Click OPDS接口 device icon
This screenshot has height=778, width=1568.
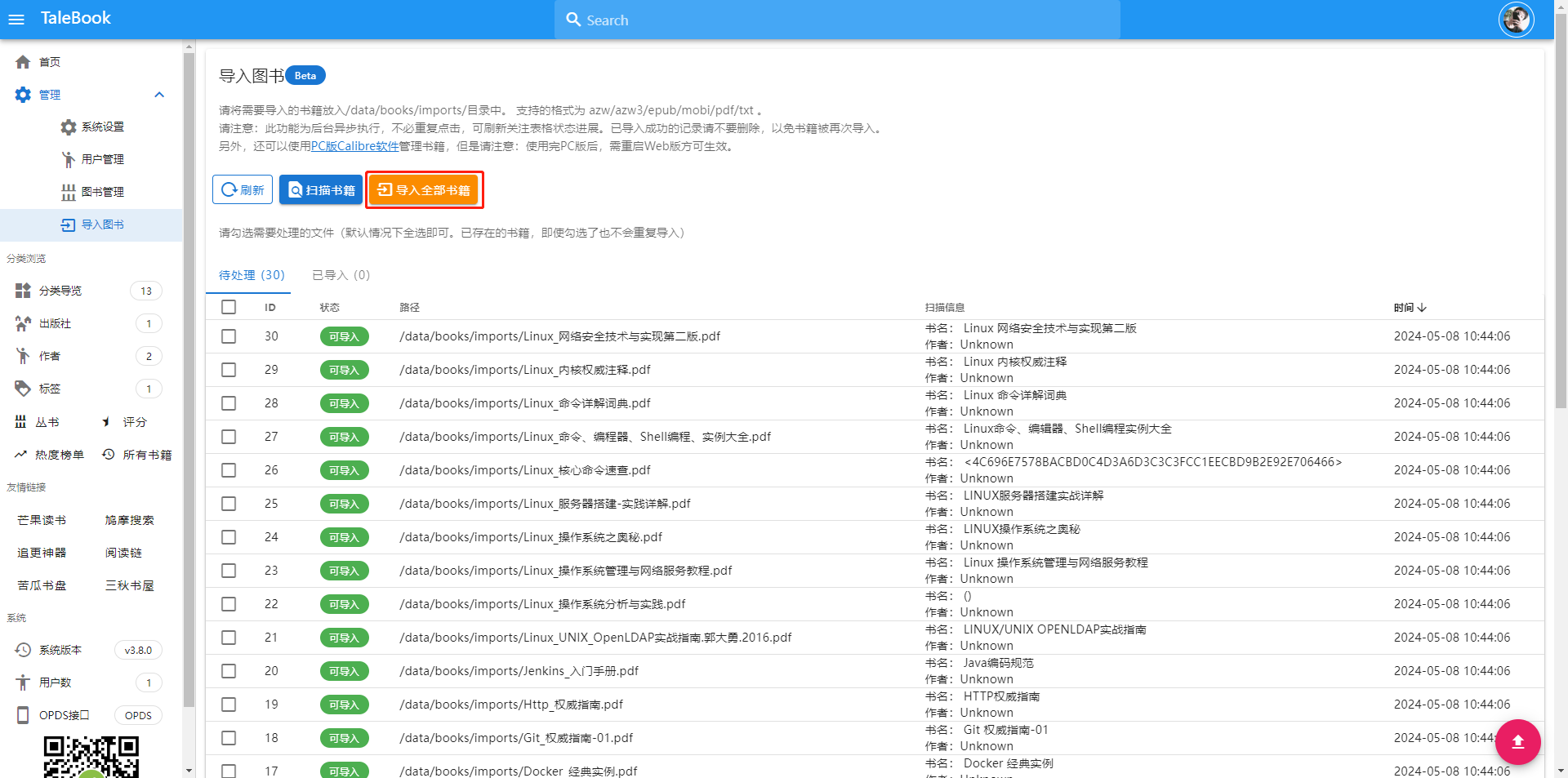(x=23, y=715)
